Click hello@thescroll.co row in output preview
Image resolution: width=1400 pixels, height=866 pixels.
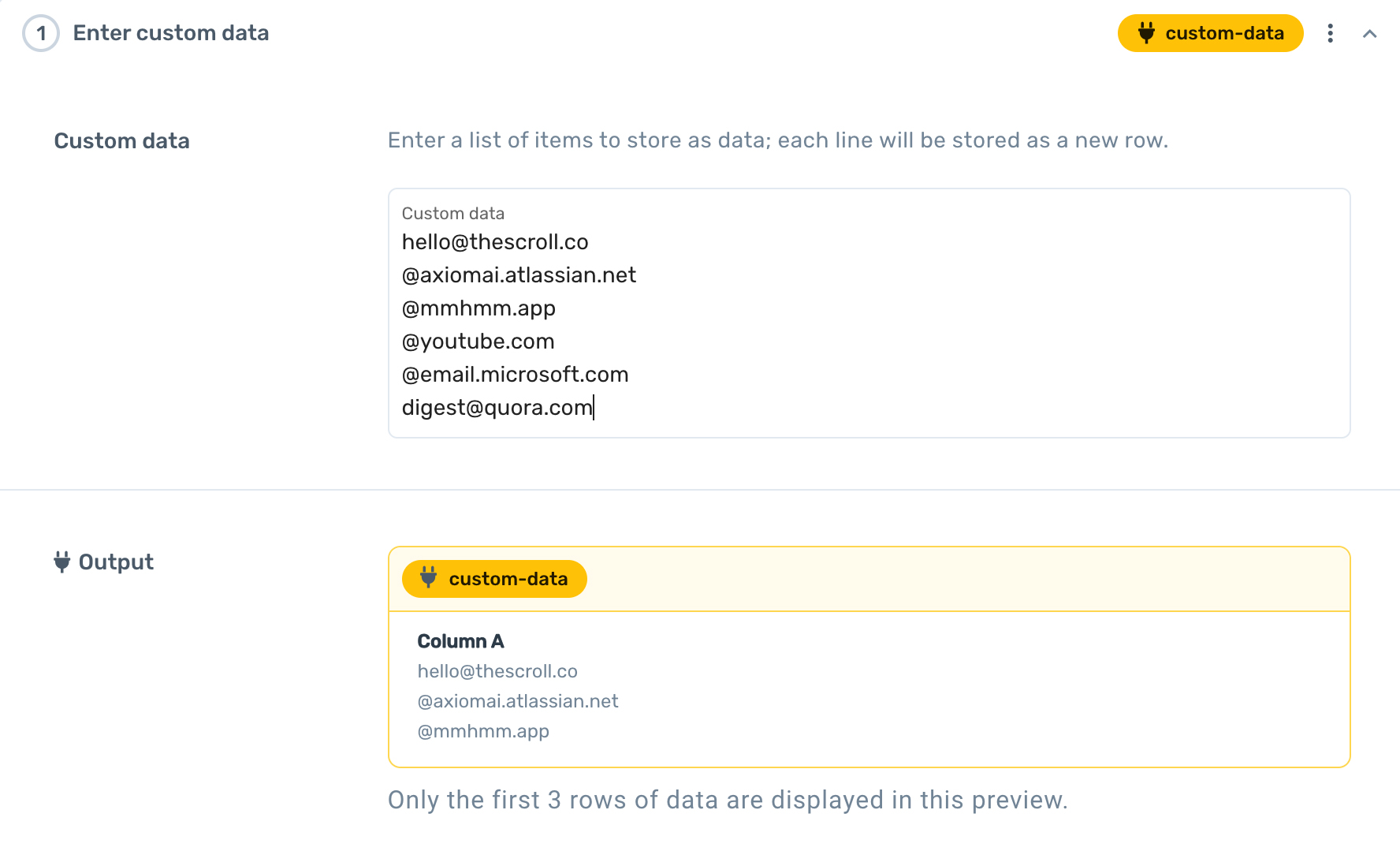coord(497,671)
